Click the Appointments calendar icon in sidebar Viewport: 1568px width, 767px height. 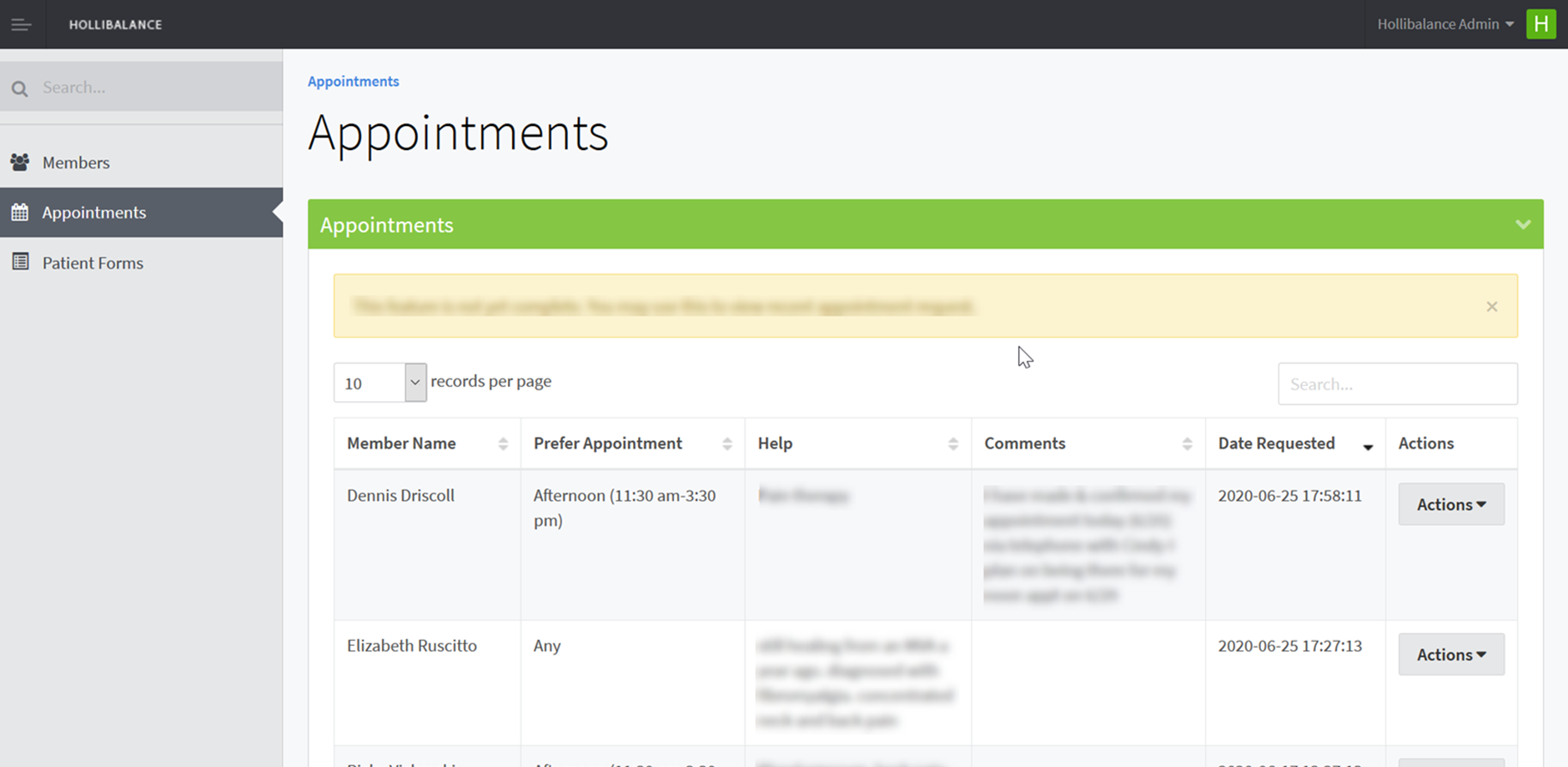(20, 213)
